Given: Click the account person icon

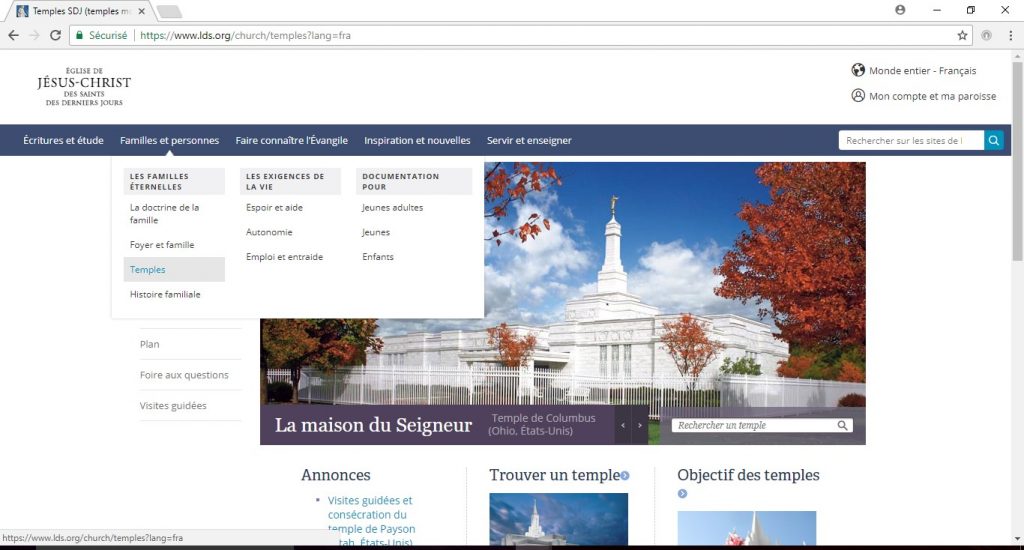Looking at the screenshot, I should 858,95.
